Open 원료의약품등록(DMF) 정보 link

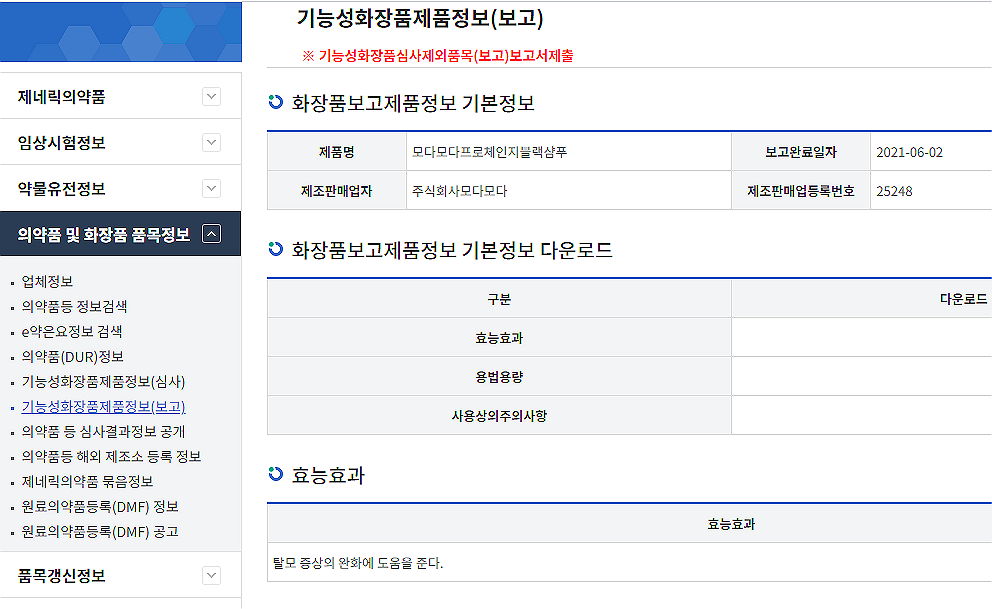(100, 507)
